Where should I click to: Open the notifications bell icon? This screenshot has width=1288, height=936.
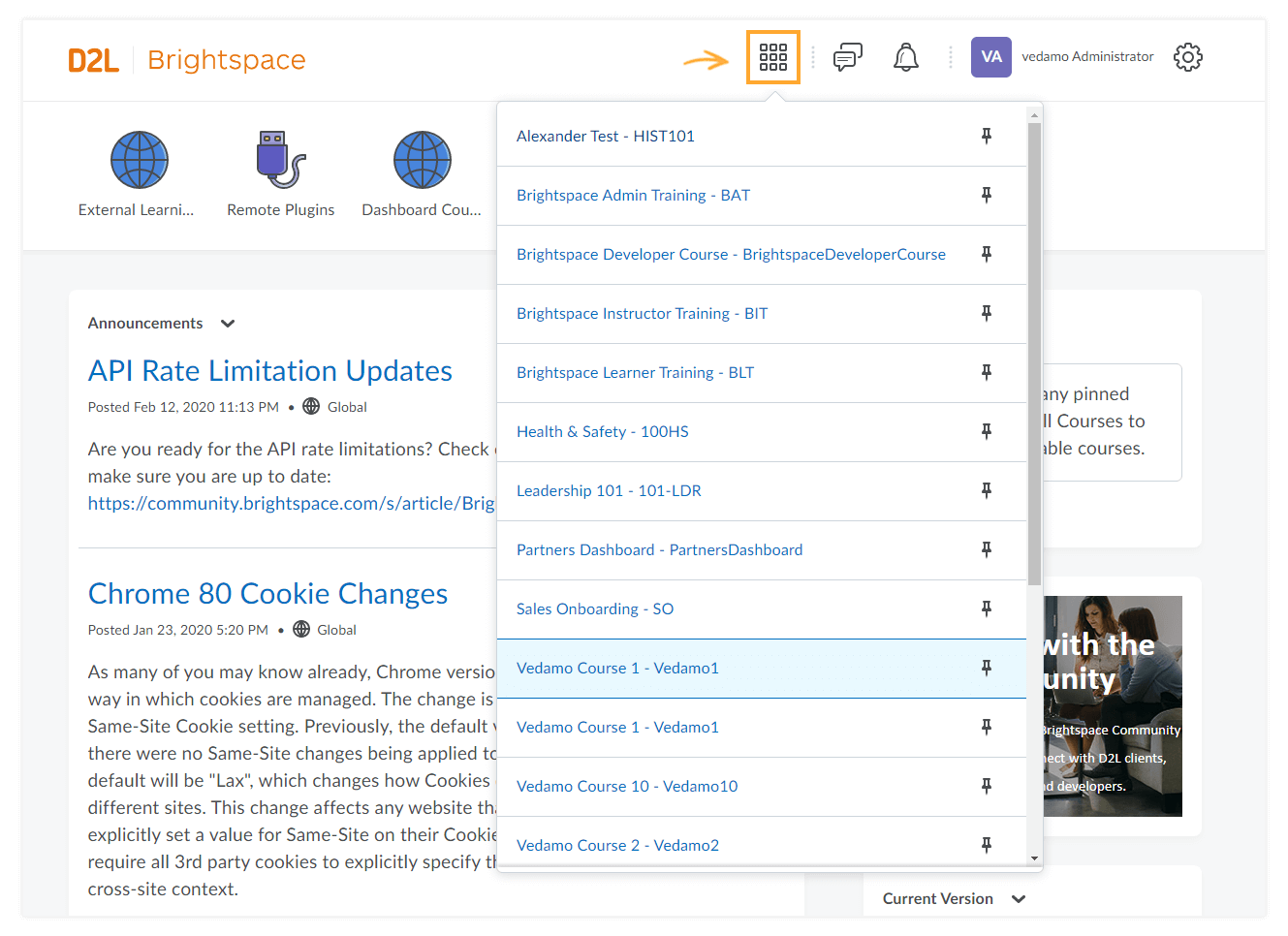[x=906, y=57]
